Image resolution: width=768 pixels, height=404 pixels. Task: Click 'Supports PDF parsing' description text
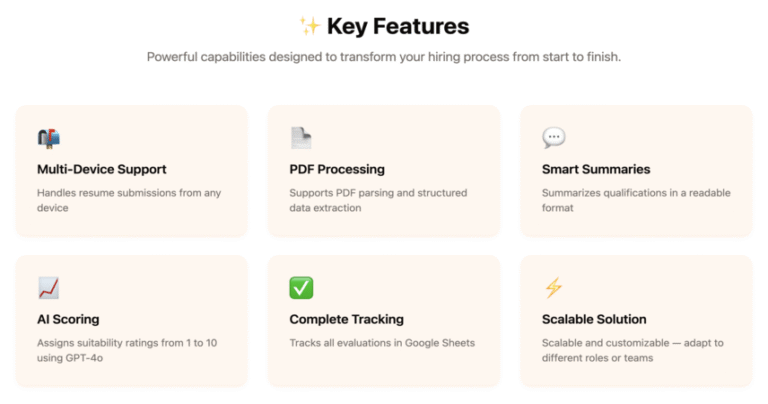(378, 200)
